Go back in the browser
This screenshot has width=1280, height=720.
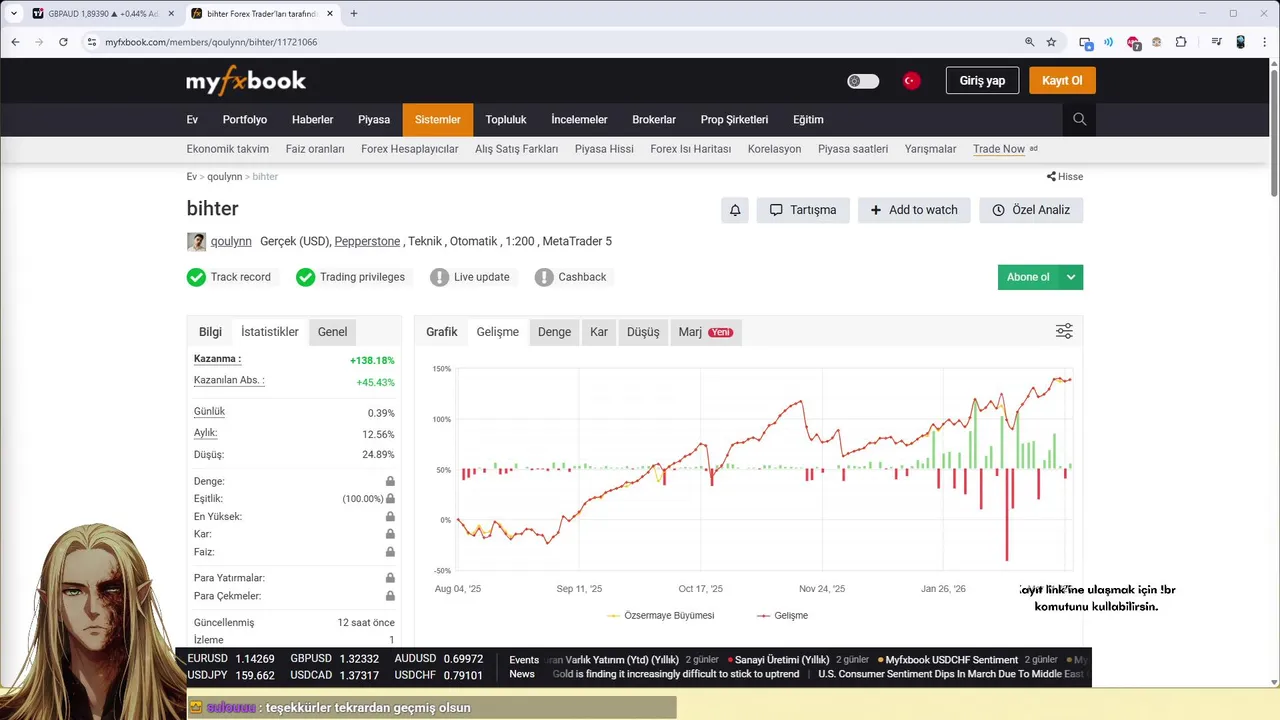click(15, 42)
